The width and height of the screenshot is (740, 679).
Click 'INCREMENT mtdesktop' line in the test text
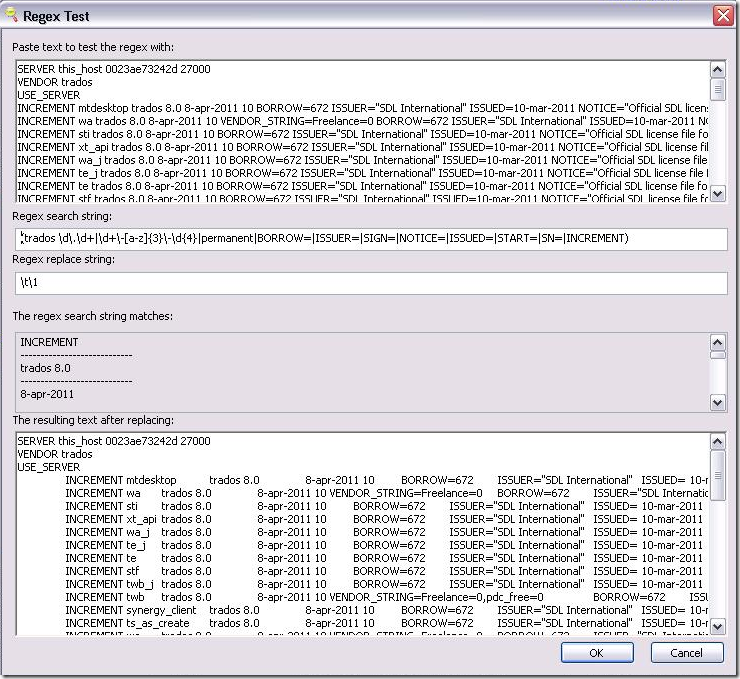pyautogui.click(x=362, y=108)
